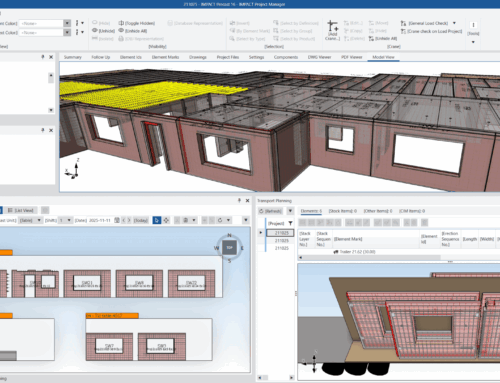Click the scroll up arrow in left panel
The image size is (500, 383).
click(51, 76)
